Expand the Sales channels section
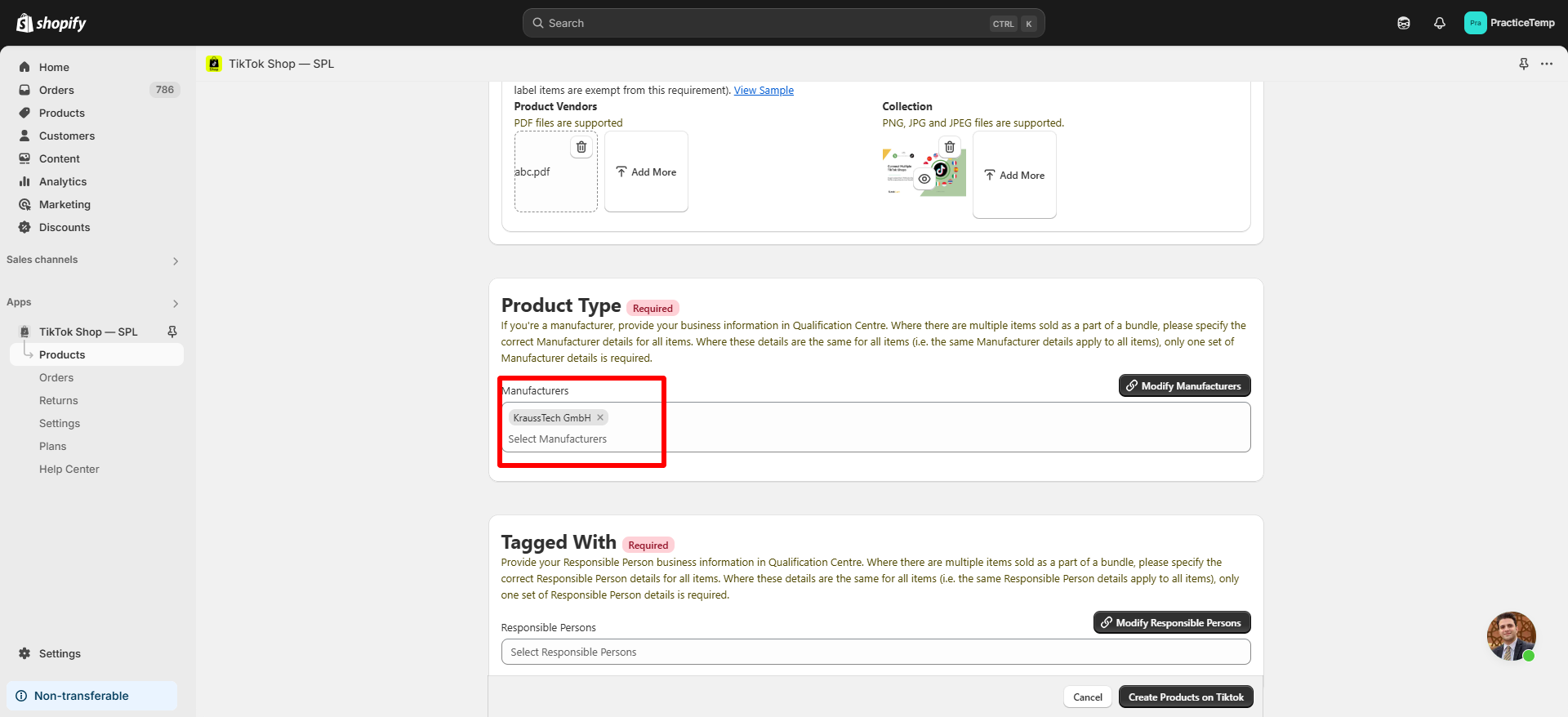Screen dimensions: 1568x717 click(x=176, y=261)
